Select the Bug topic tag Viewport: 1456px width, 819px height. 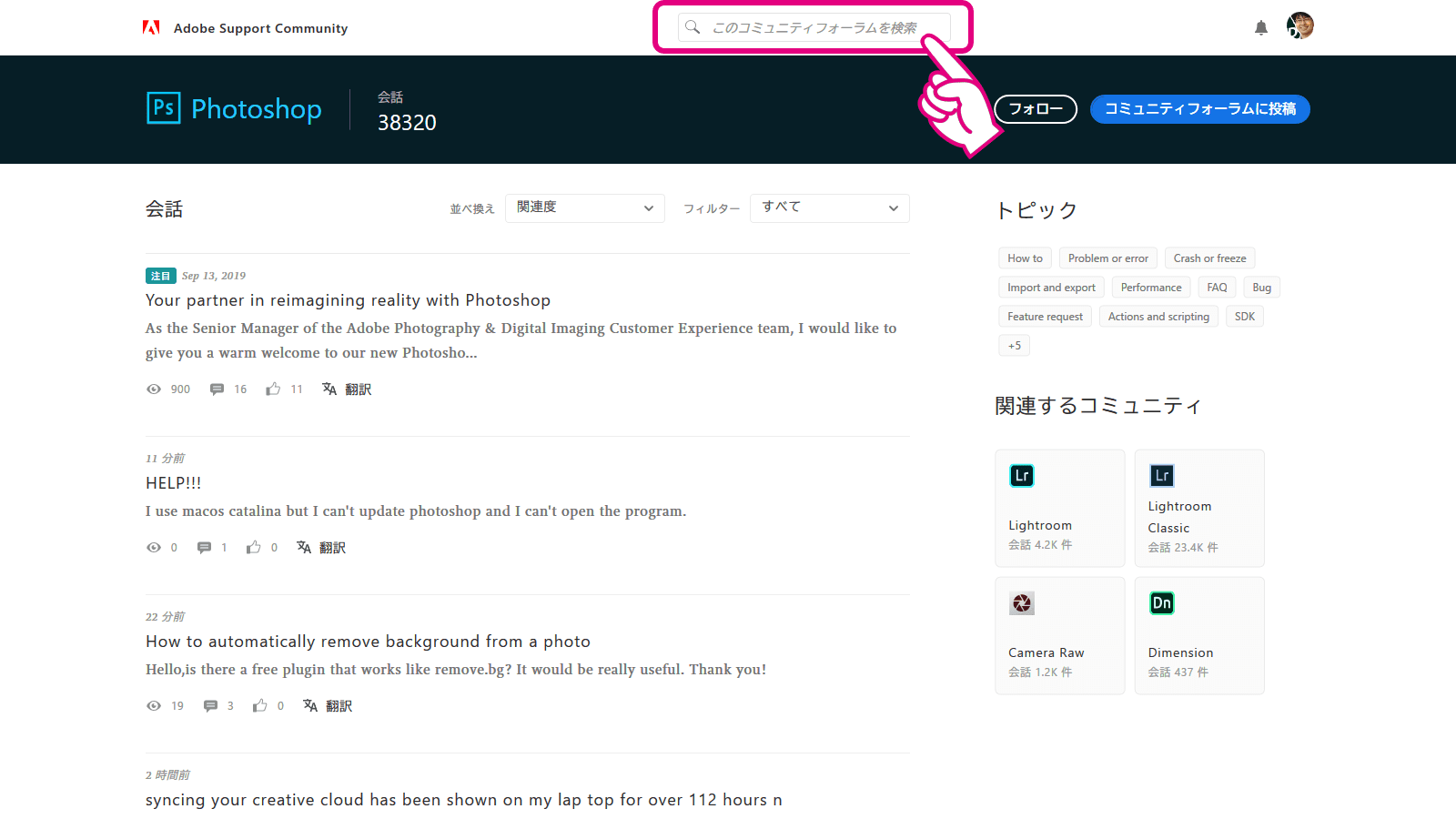(1261, 288)
